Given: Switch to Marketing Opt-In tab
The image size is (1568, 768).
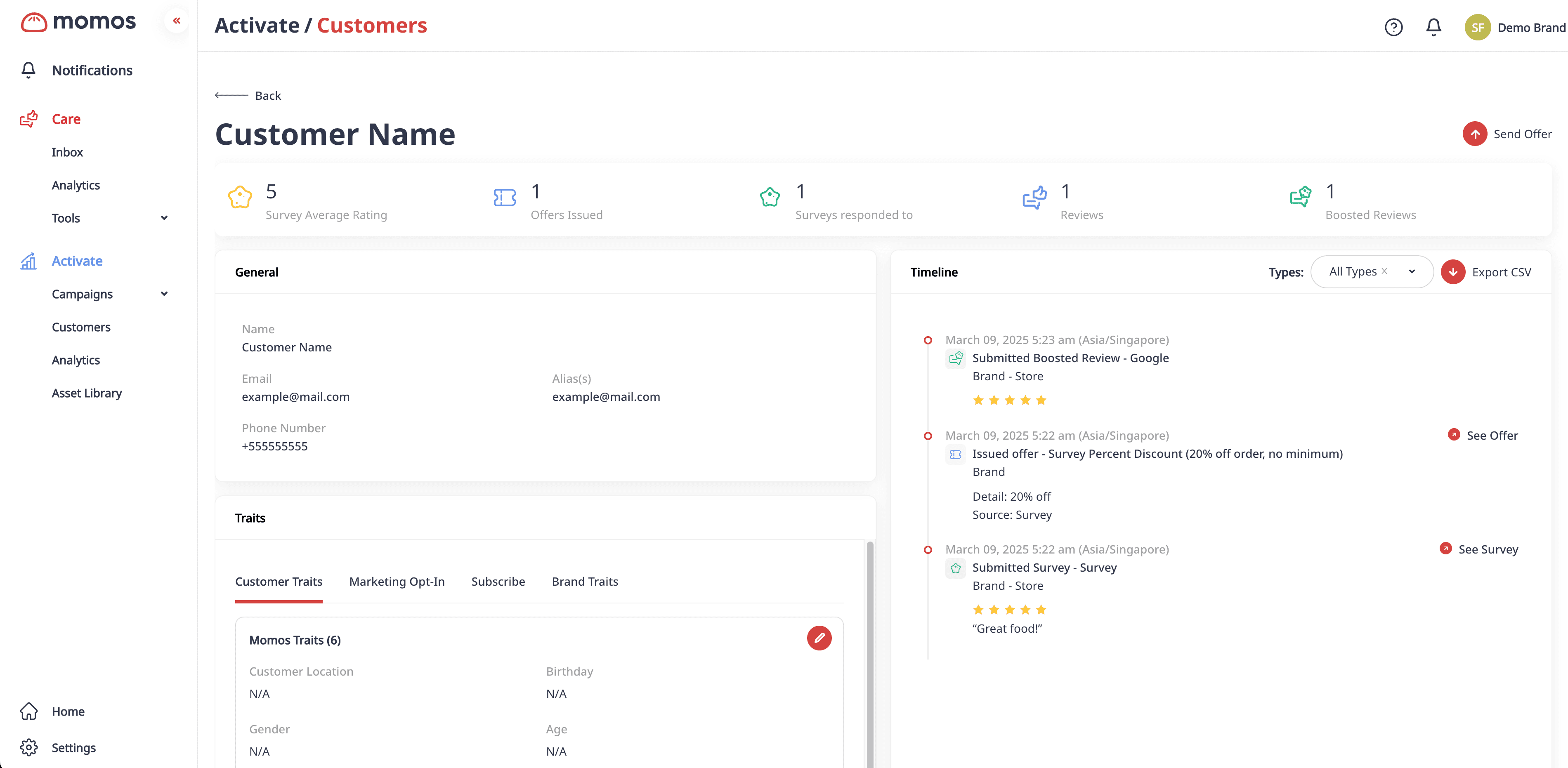Looking at the screenshot, I should pyautogui.click(x=397, y=581).
